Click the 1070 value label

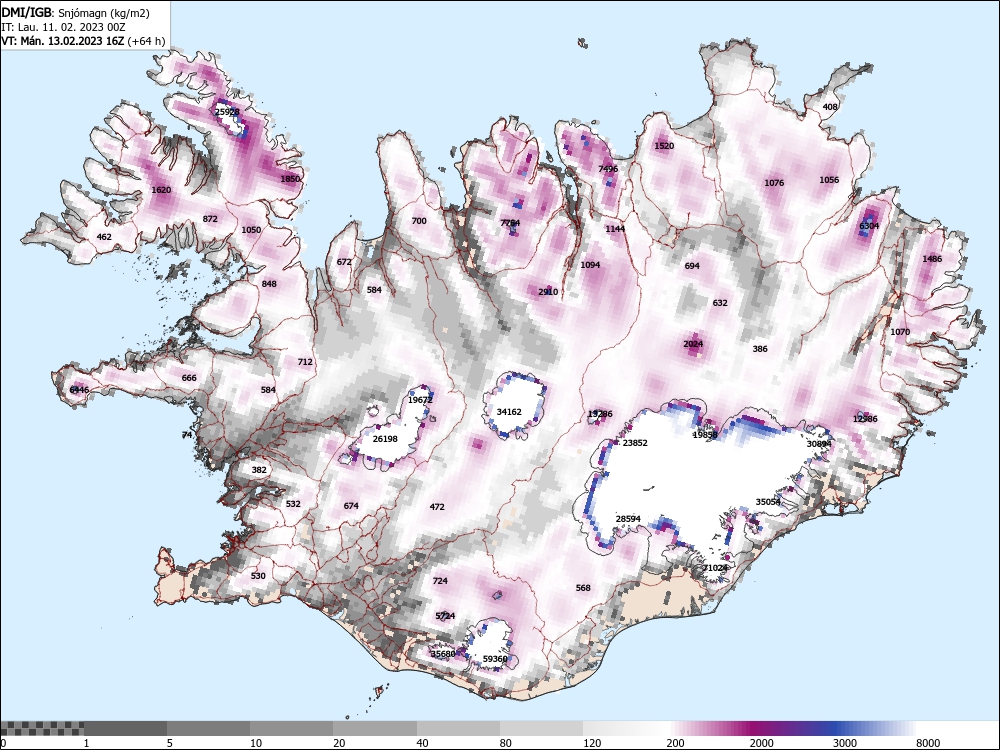click(900, 332)
